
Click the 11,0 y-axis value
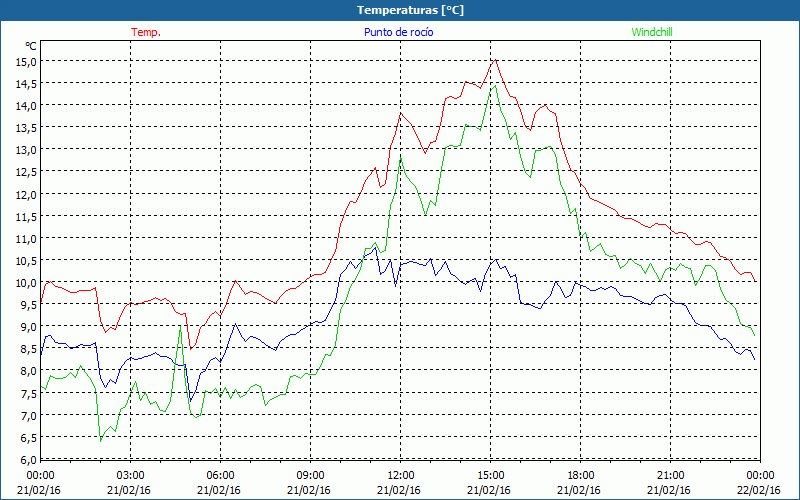point(27,238)
